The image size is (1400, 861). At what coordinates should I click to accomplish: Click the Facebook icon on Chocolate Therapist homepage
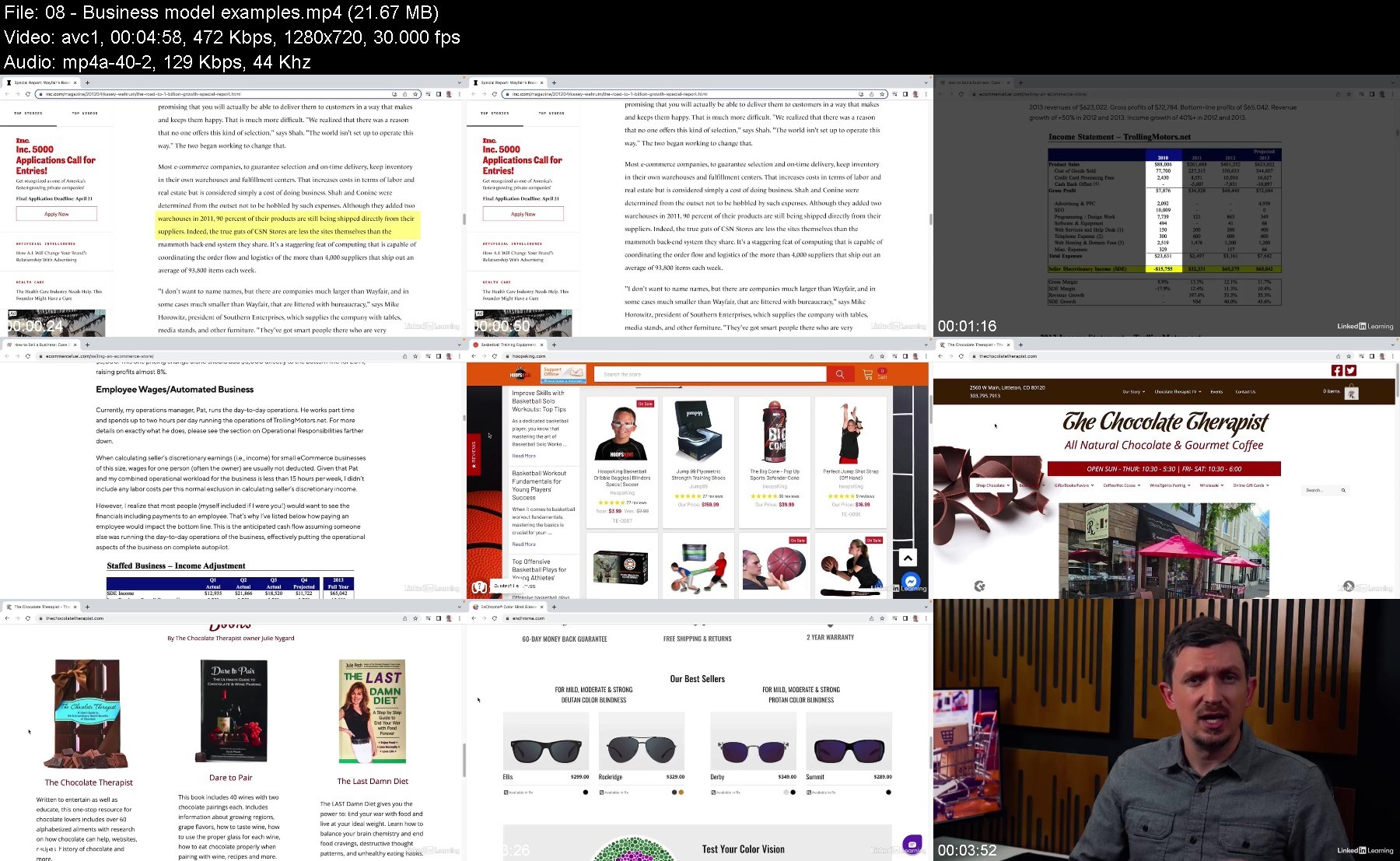click(1337, 371)
